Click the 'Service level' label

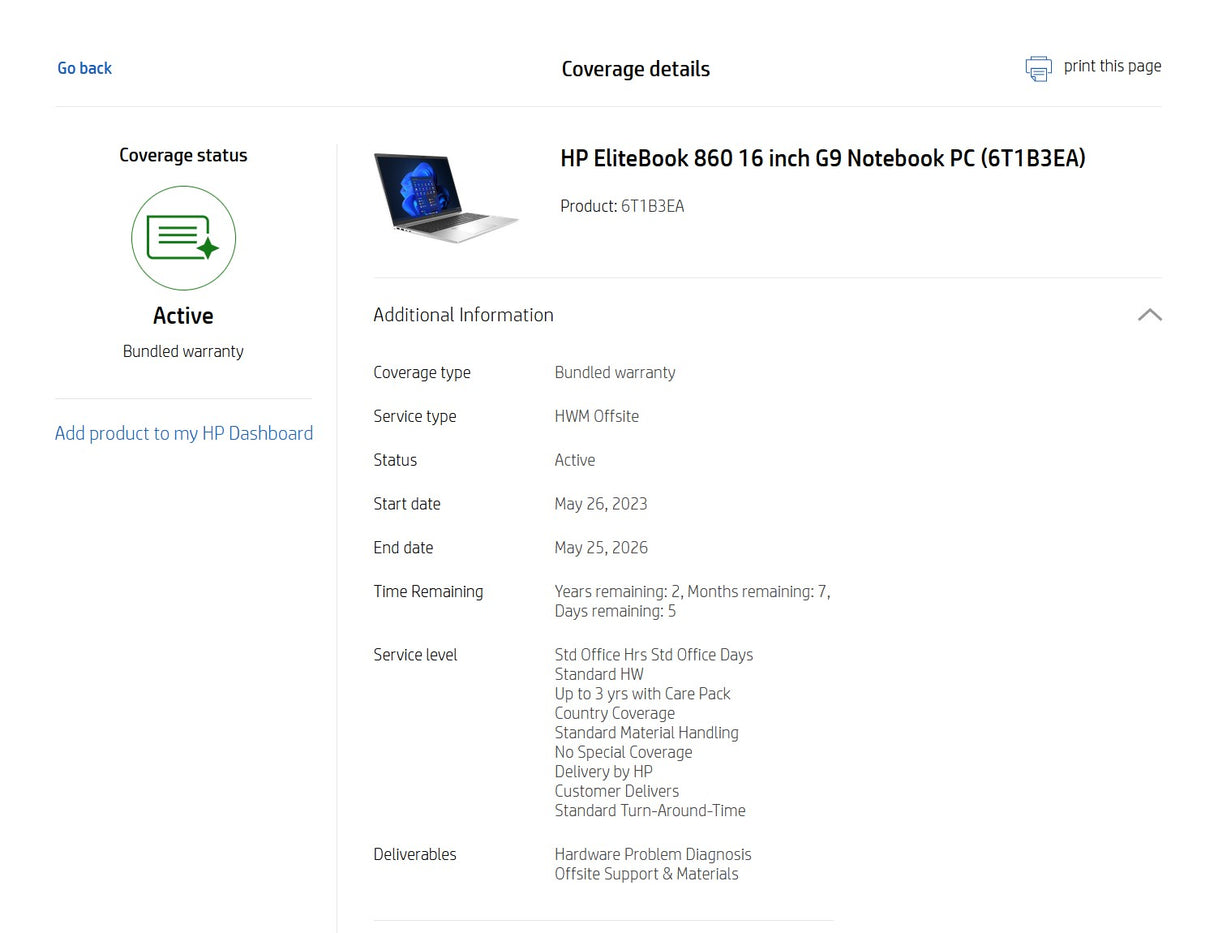pos(415,655)
